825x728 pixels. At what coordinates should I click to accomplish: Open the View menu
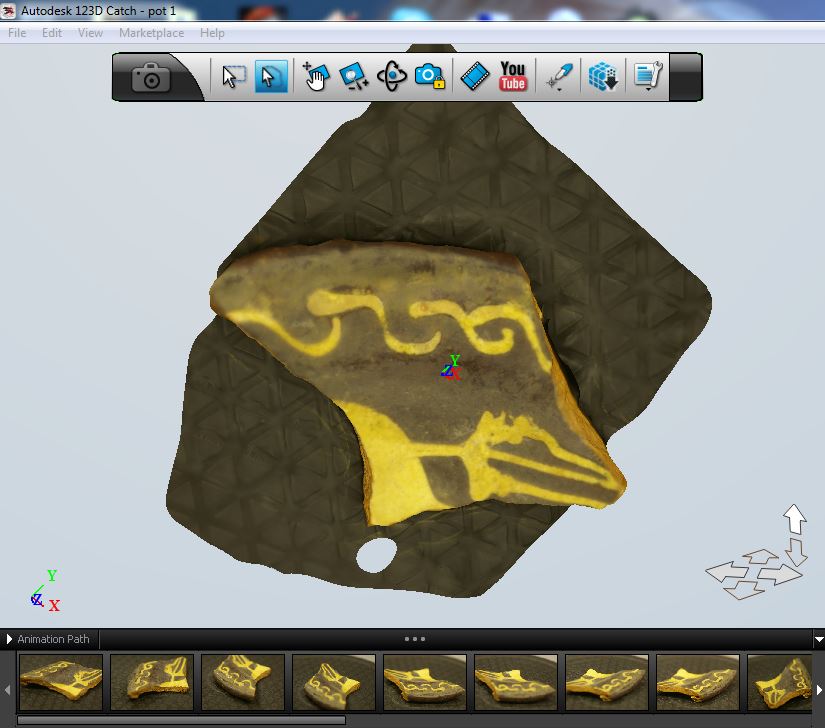pos(90,33)
